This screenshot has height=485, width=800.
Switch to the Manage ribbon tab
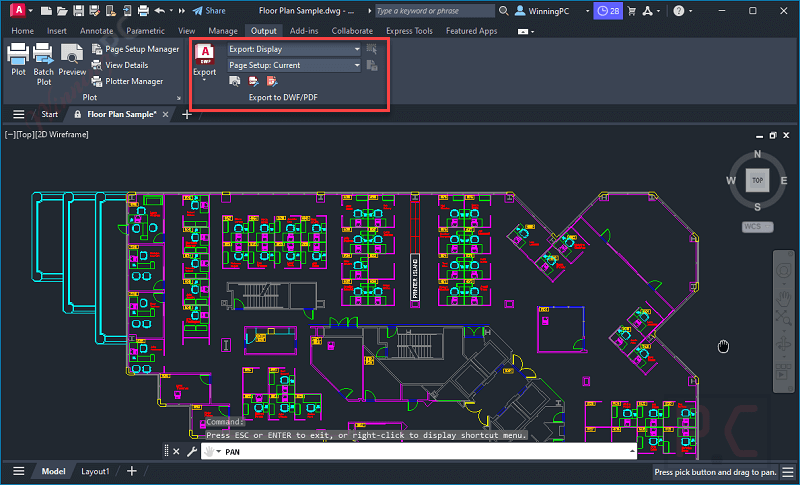coord(223,31)
